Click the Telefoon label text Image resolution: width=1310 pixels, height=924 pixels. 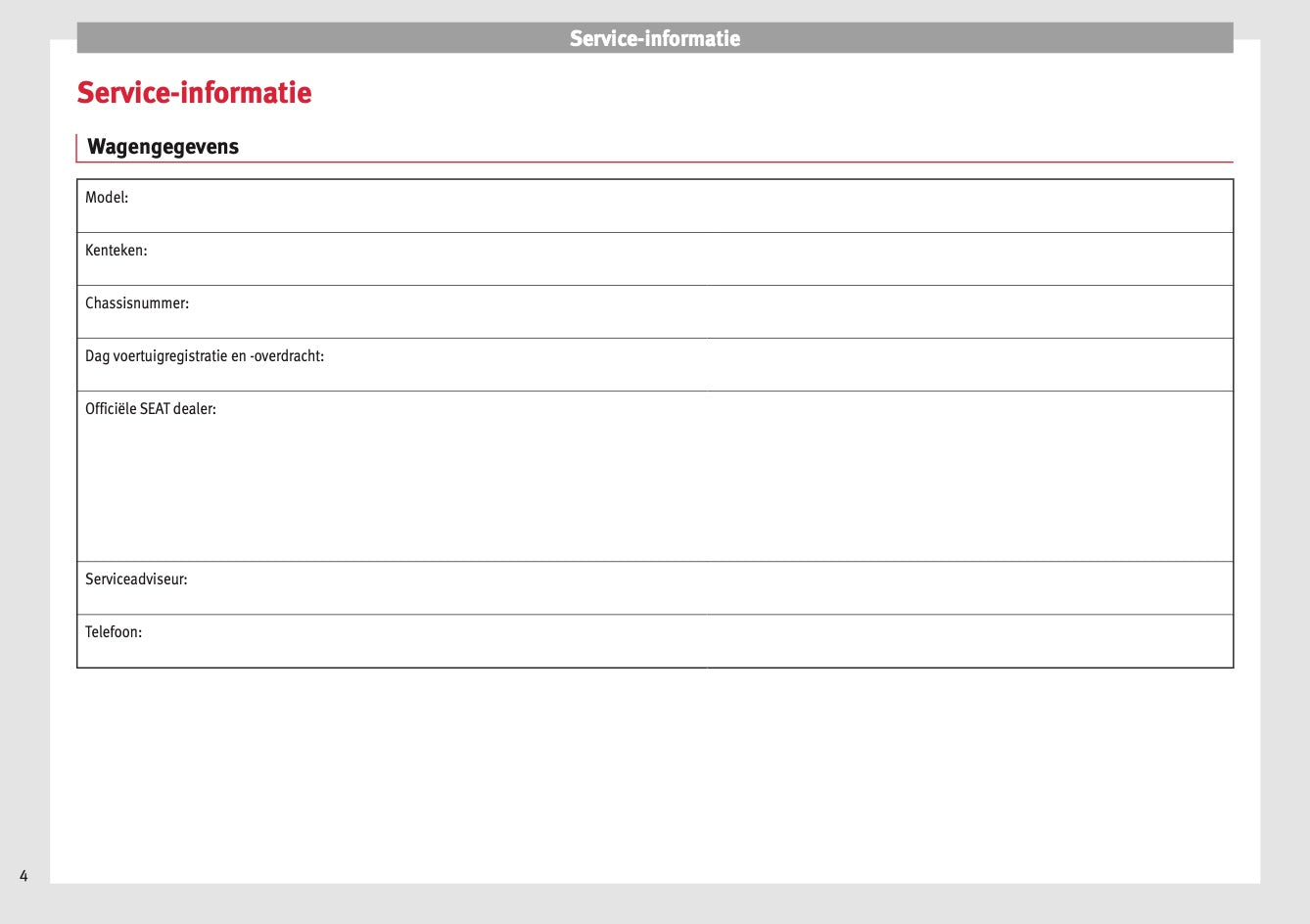click(114, 632)
